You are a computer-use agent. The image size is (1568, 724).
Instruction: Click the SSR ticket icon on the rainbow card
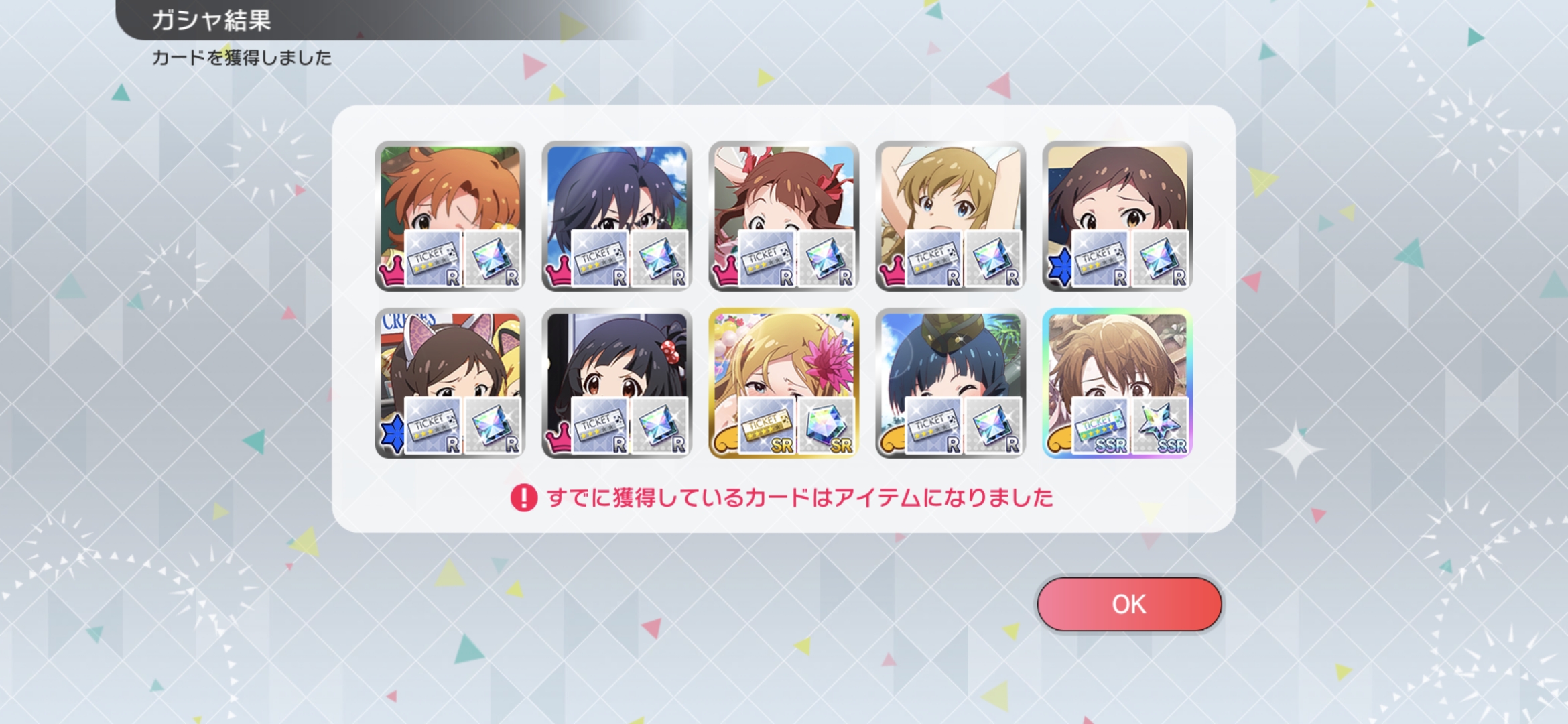click(x=1100, y=426)
